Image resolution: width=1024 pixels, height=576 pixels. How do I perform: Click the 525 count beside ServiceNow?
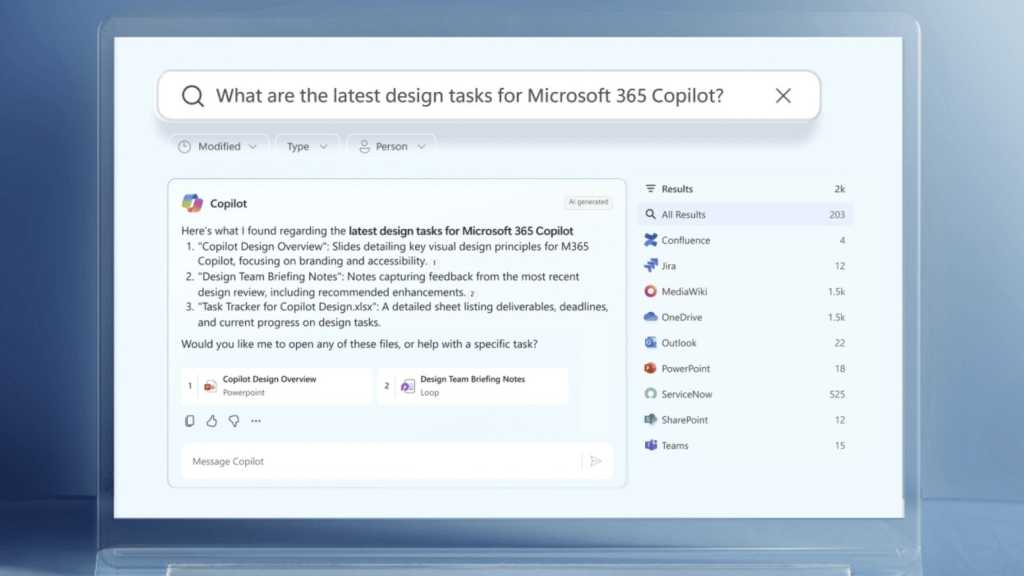tap(837, 394)
